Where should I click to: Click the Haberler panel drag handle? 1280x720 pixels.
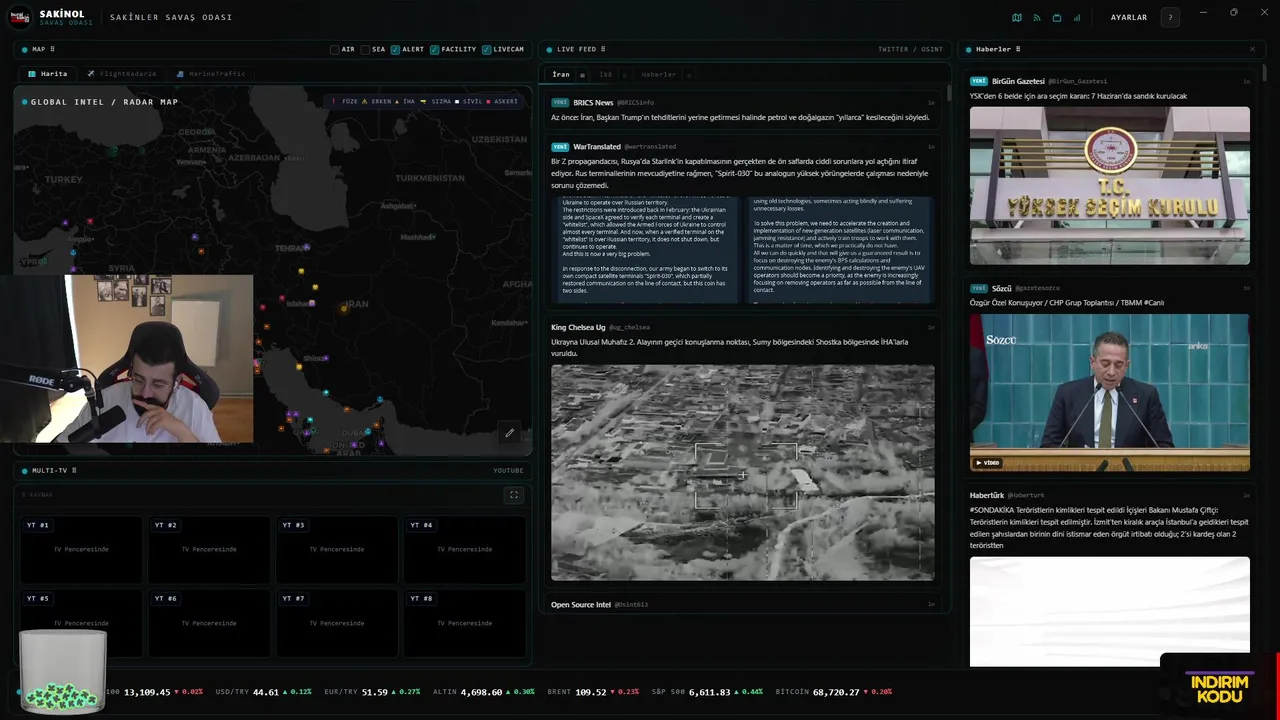1018,49
